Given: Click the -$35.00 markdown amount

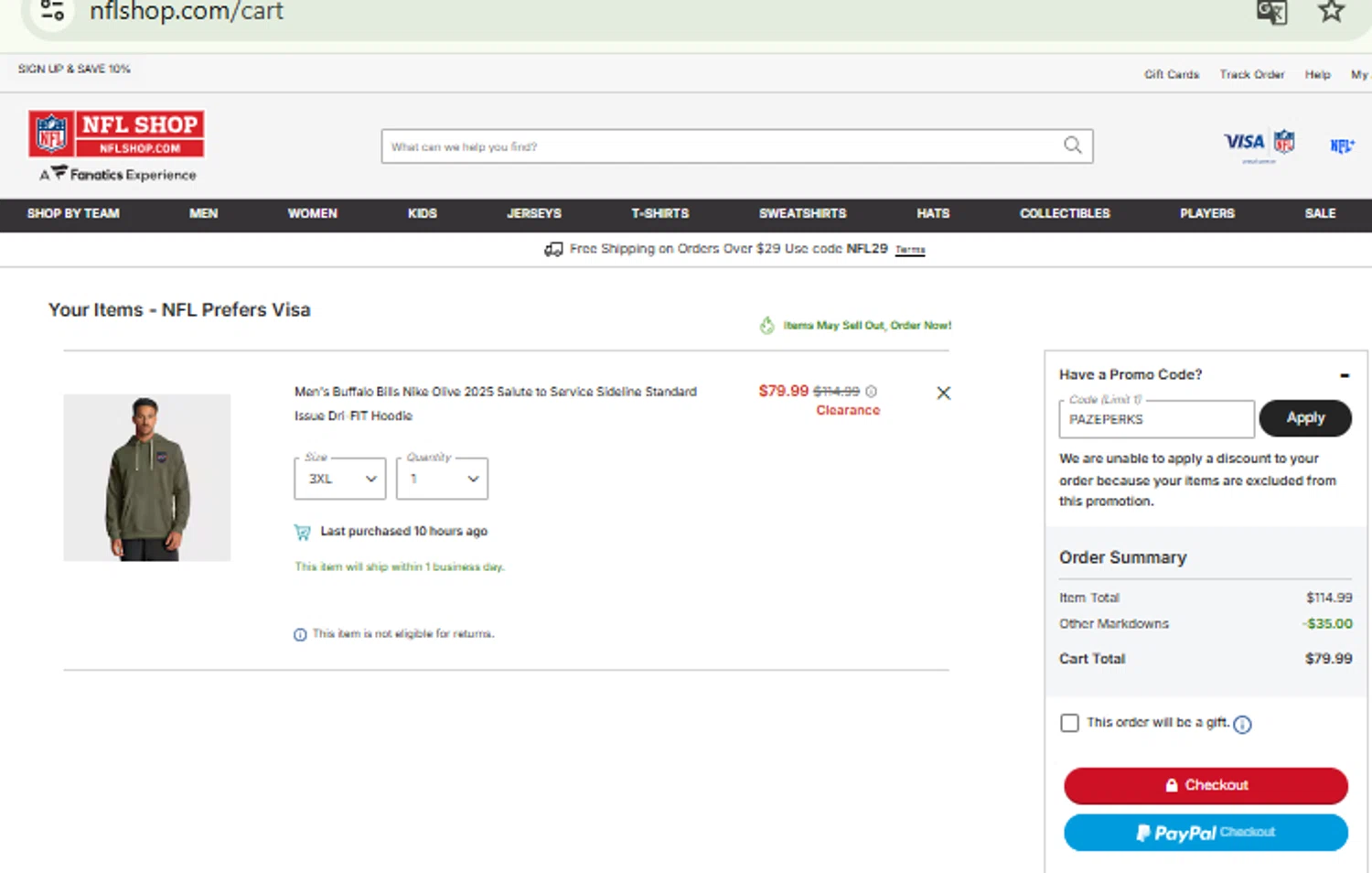Looking at the screenshot, I should pos(1327,624).
